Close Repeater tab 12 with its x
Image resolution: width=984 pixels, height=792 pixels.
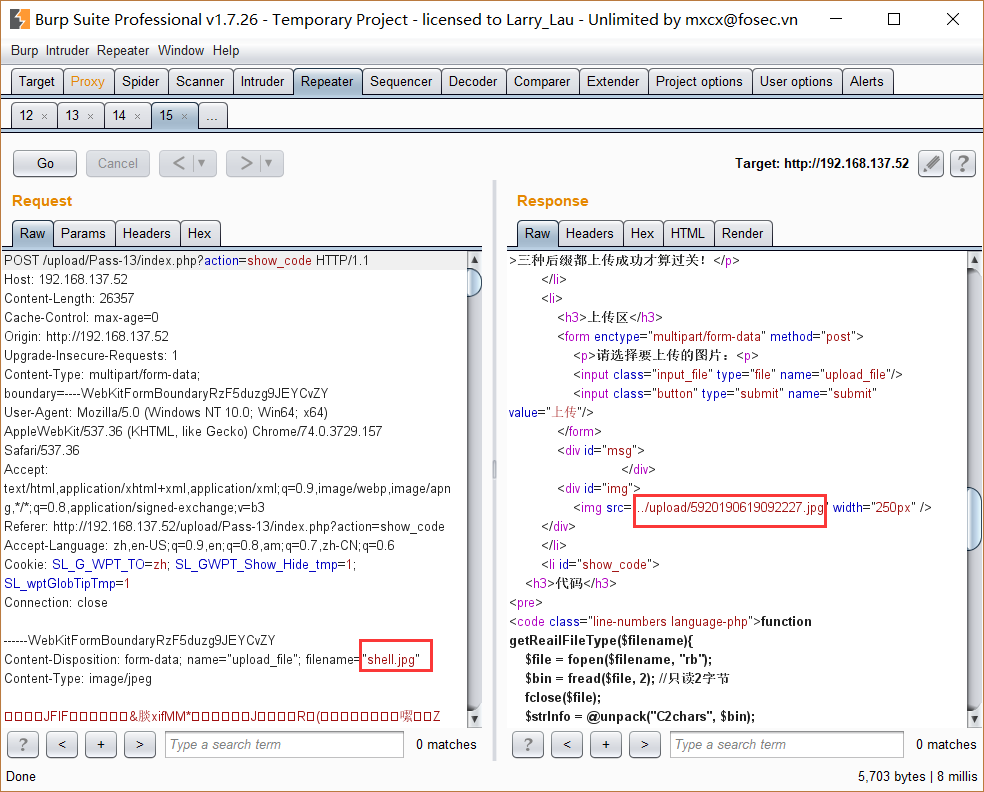45,116
